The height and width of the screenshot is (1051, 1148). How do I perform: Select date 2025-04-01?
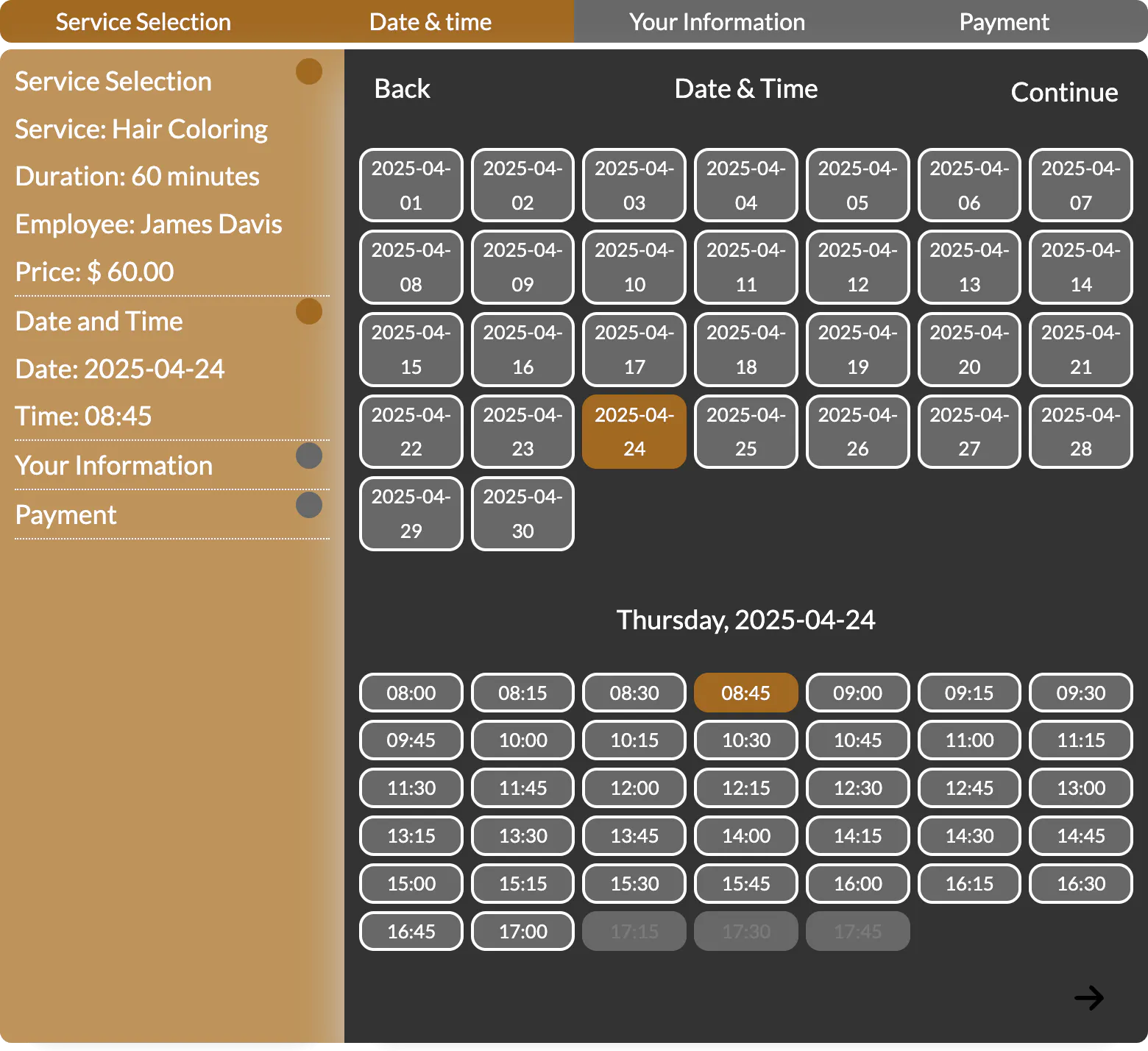[x=411, y=185]
